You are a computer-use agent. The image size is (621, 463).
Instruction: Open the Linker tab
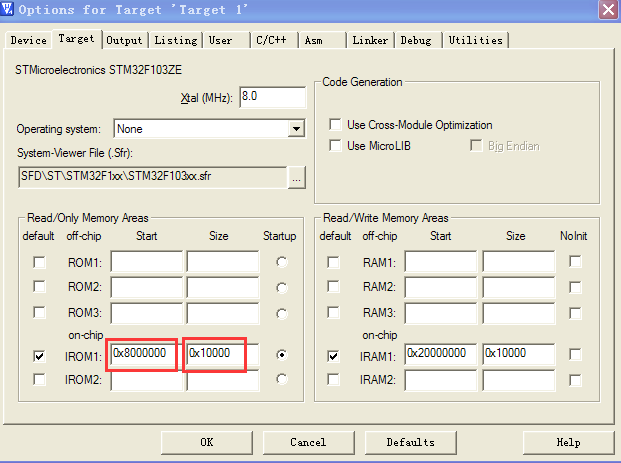[x=370, y=40]
